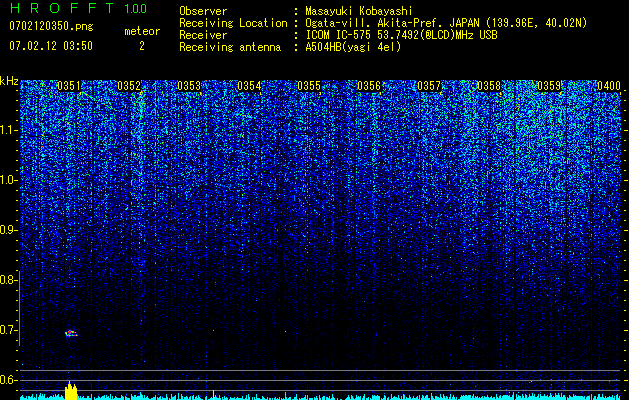Click the Observer label

coord(203,11)
